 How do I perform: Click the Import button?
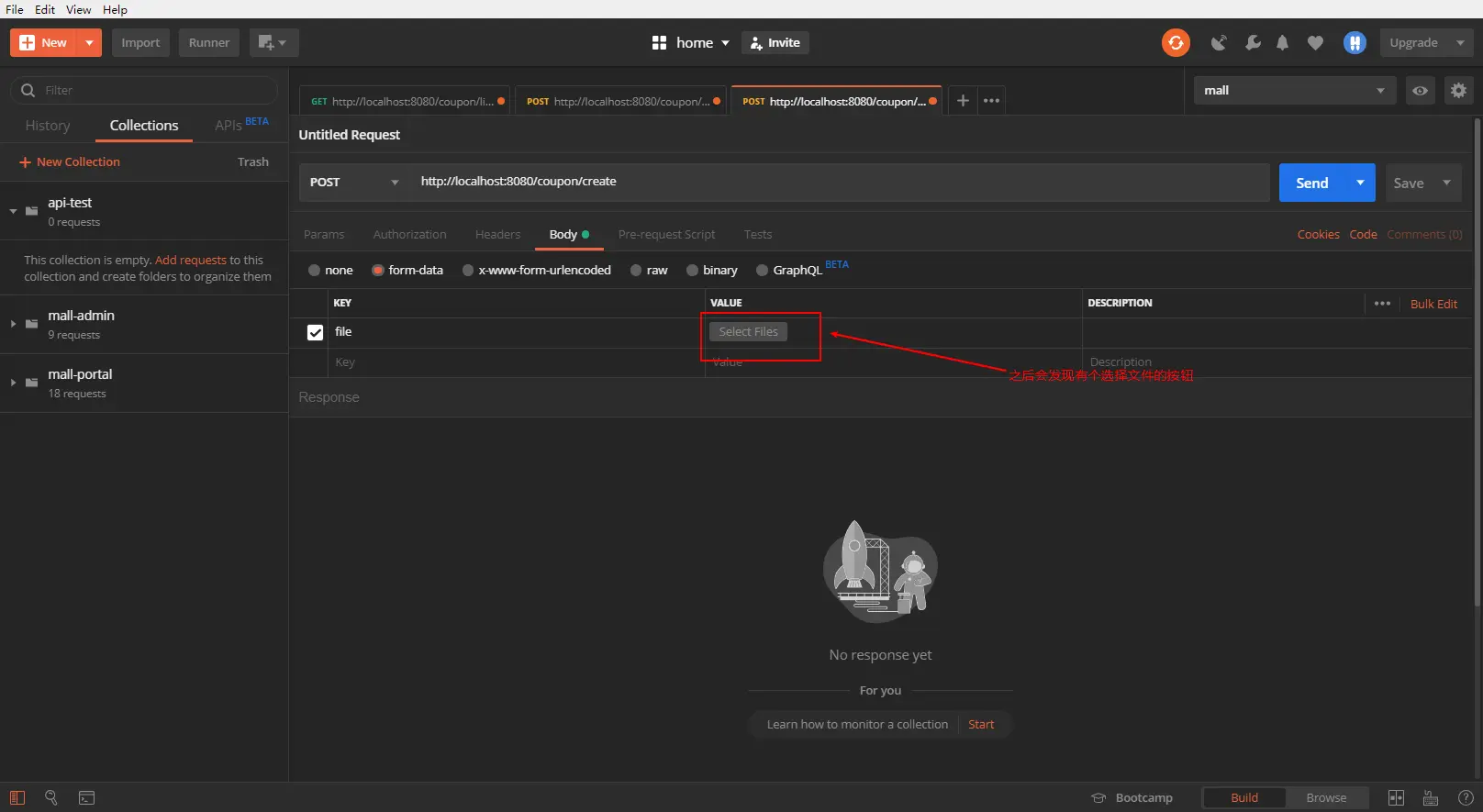140,42
